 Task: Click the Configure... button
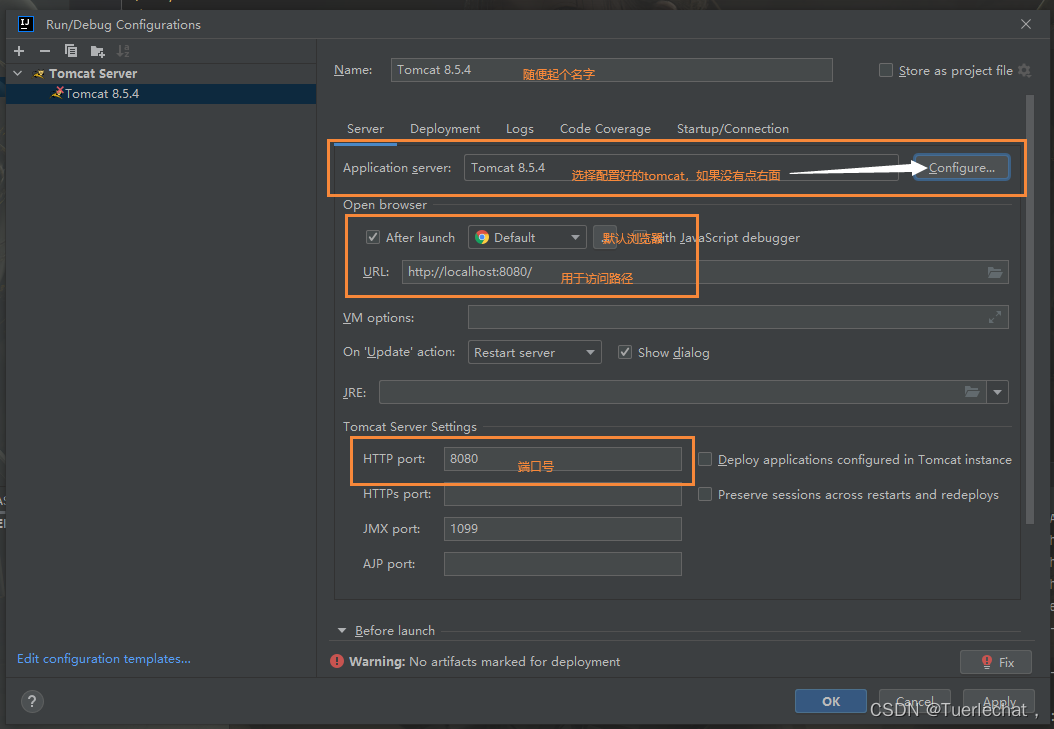(x=962, y=167)
